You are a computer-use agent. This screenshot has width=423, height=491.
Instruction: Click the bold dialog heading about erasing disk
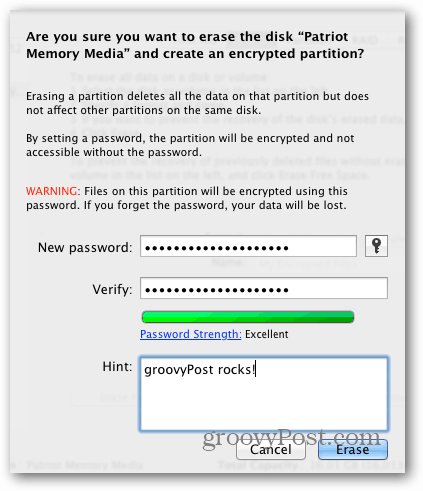[x=195, y=45]
